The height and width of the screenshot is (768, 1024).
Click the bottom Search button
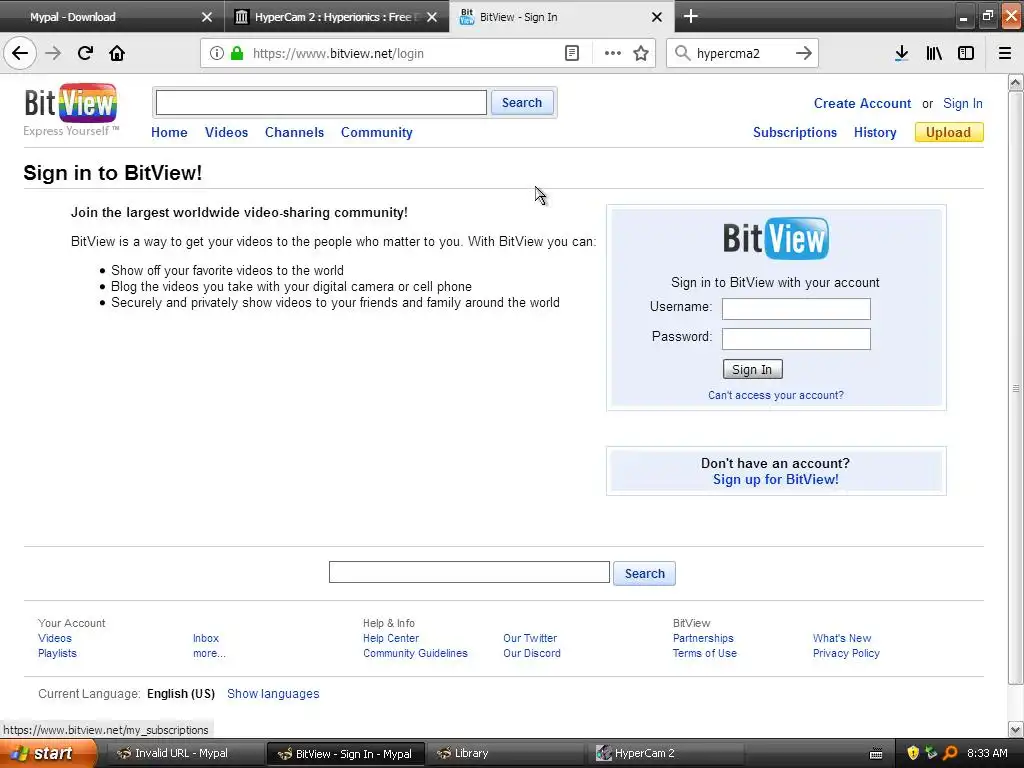pyautogui.click(x=645, y=573)
